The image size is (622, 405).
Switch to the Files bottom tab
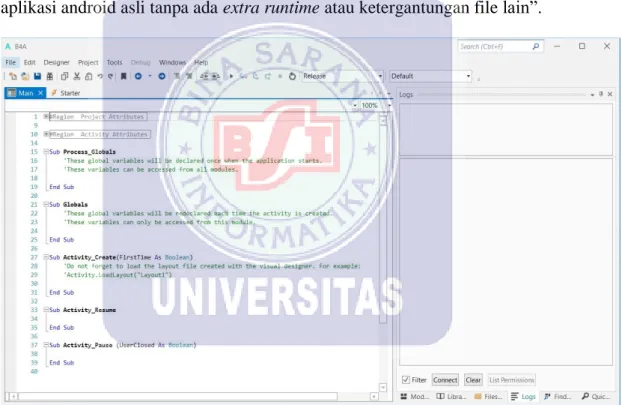[x=488, y=396]
